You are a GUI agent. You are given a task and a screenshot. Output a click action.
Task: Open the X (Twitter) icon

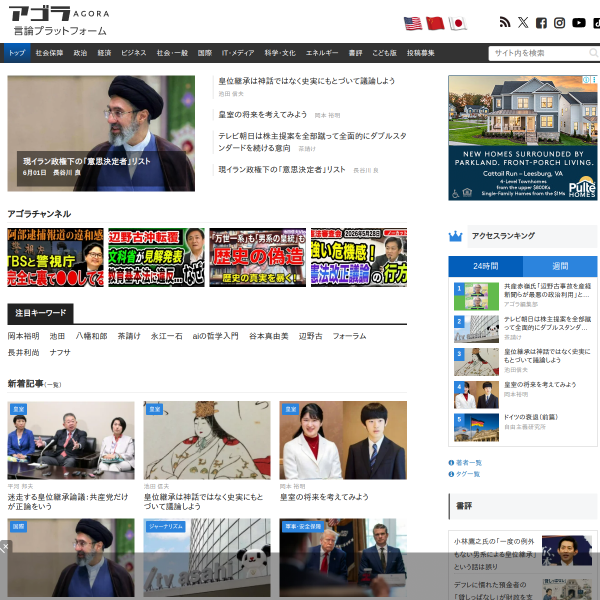coord(523,22)
